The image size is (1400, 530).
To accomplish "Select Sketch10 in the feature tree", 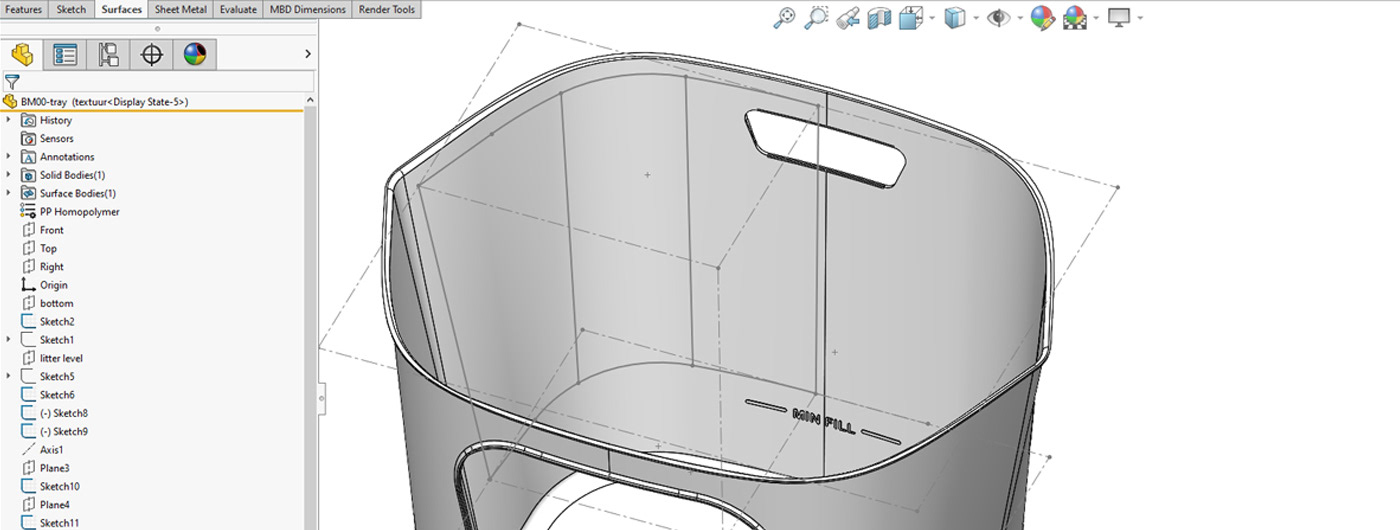I will coord(50,486).
